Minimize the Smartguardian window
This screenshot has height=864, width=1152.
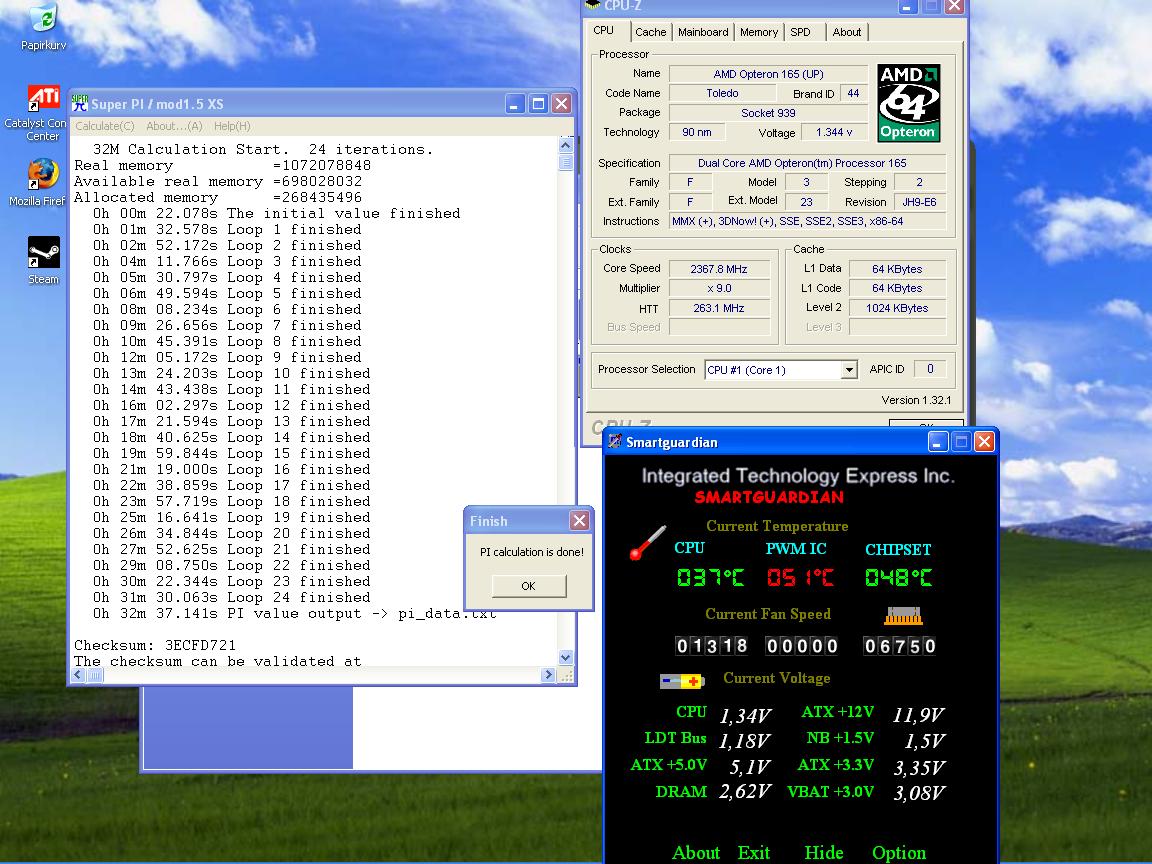(x=937, y=442)
